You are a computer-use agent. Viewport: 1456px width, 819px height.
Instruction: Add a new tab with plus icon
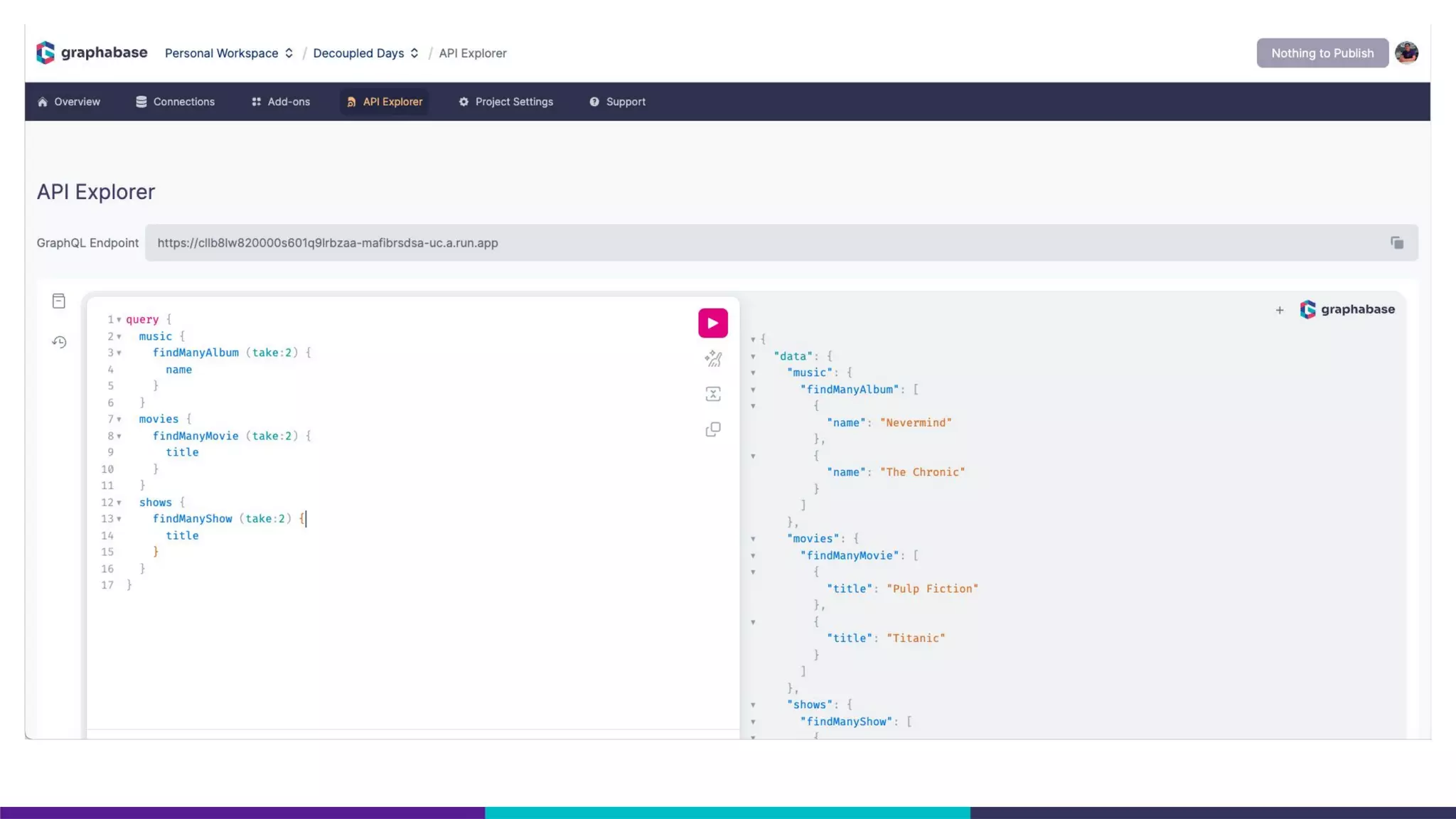pos(1279,310)
